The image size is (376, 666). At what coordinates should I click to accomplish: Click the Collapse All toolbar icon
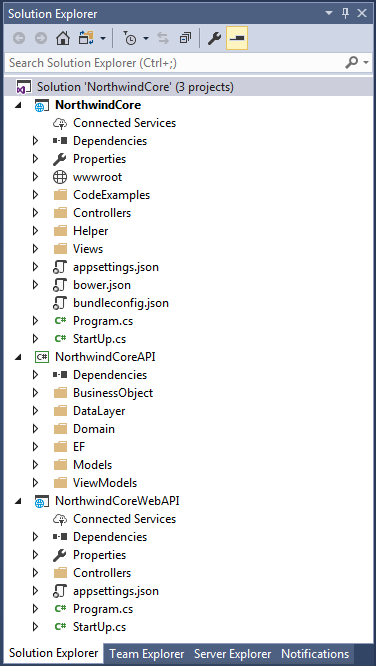[x=185, y=39]
